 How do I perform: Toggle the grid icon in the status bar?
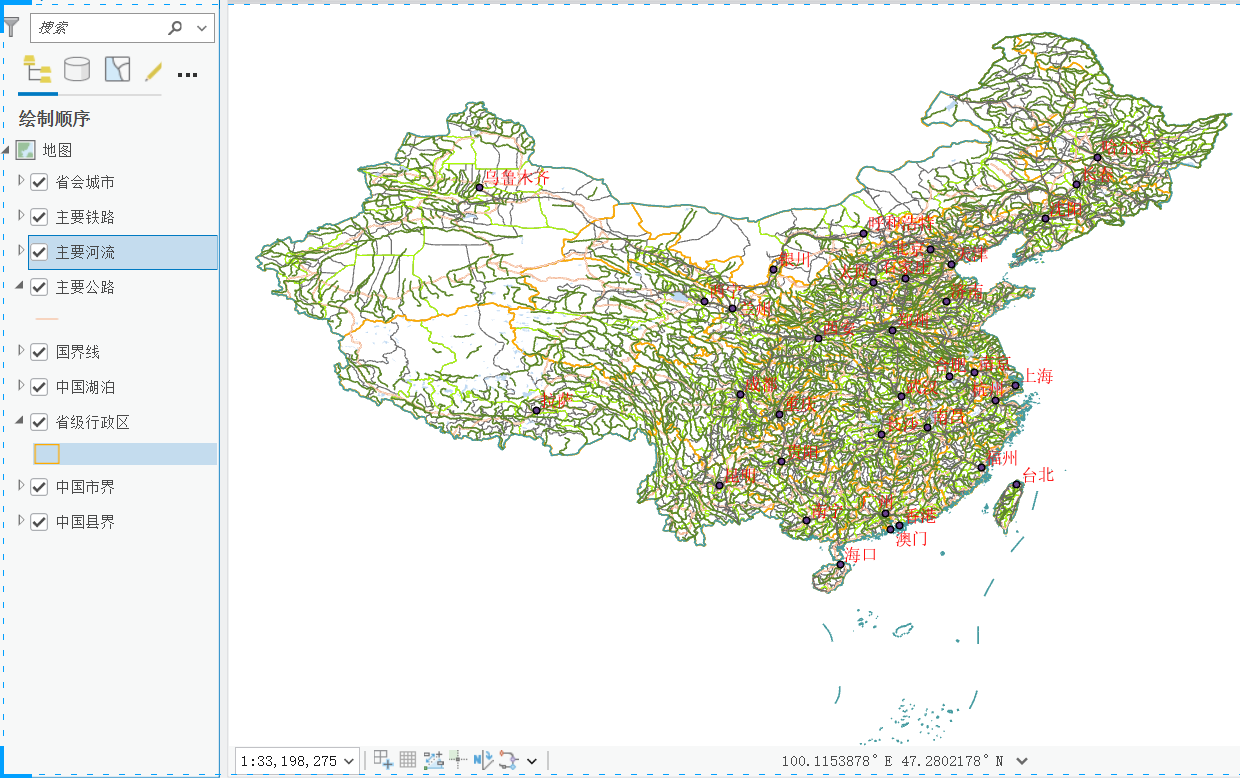tap(408, 760)
